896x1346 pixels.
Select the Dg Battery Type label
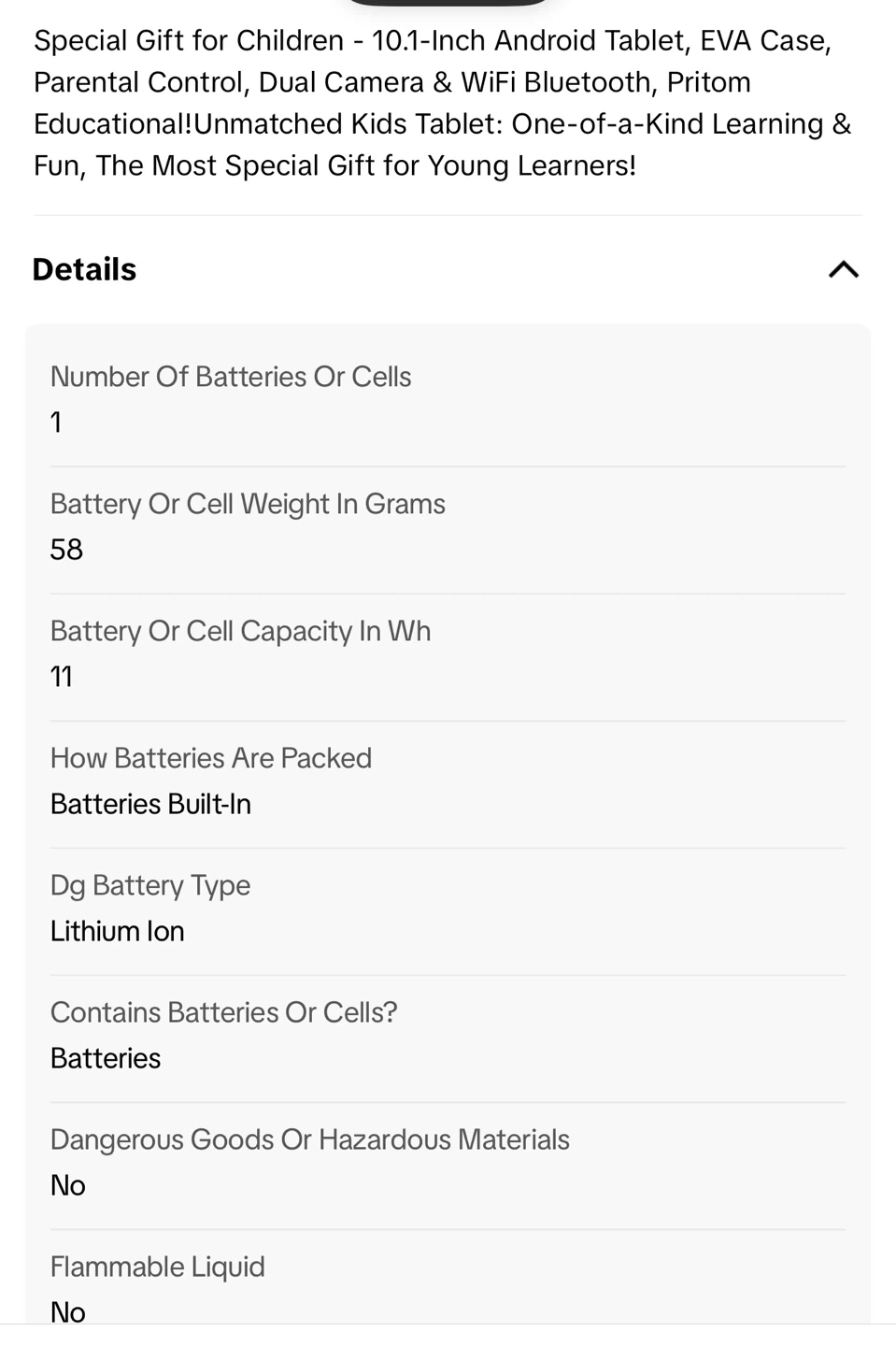coord(150,885)
